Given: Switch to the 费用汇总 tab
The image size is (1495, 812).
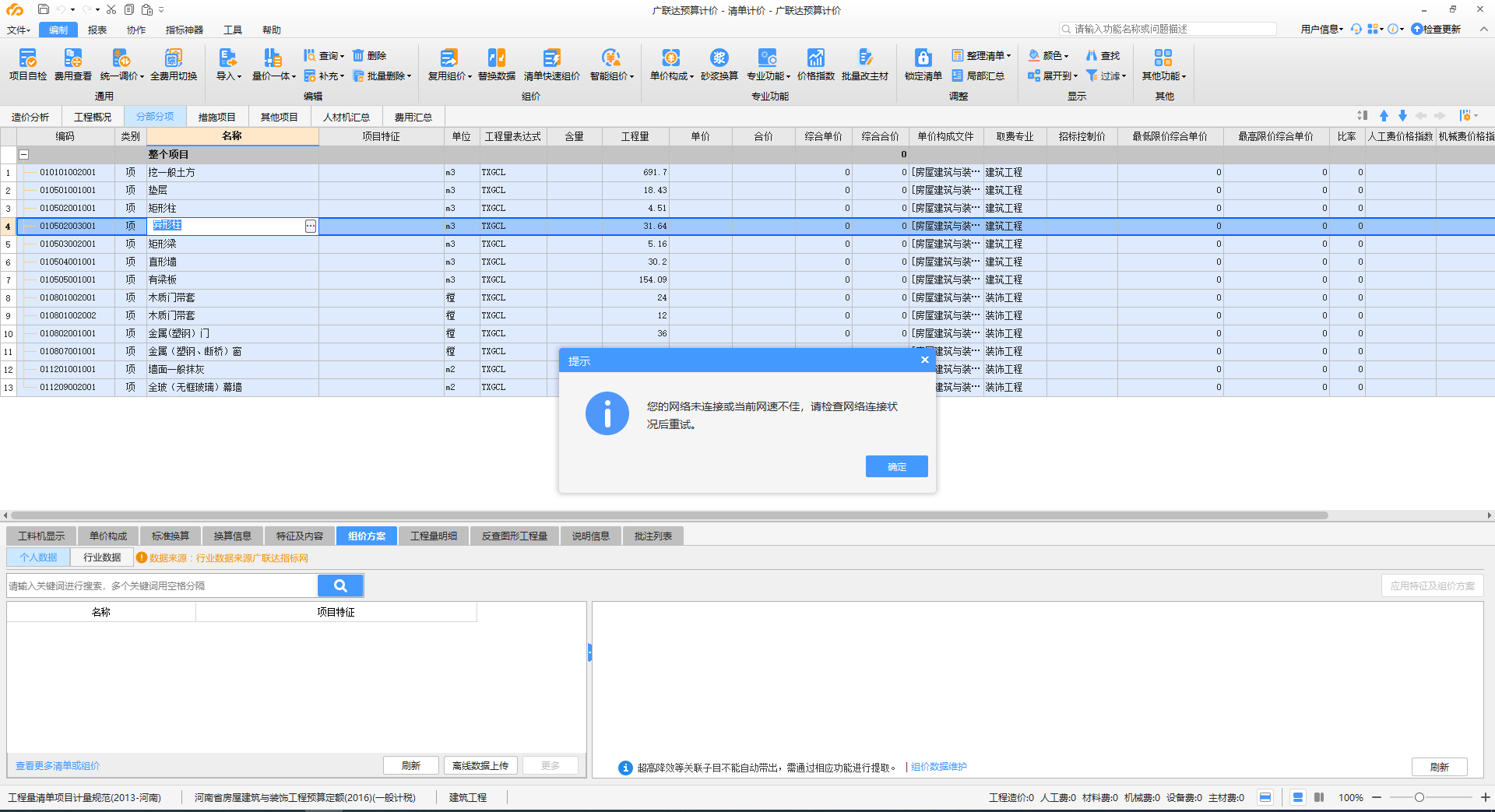Looking at the screenshot, I should (x=413, y=117).
